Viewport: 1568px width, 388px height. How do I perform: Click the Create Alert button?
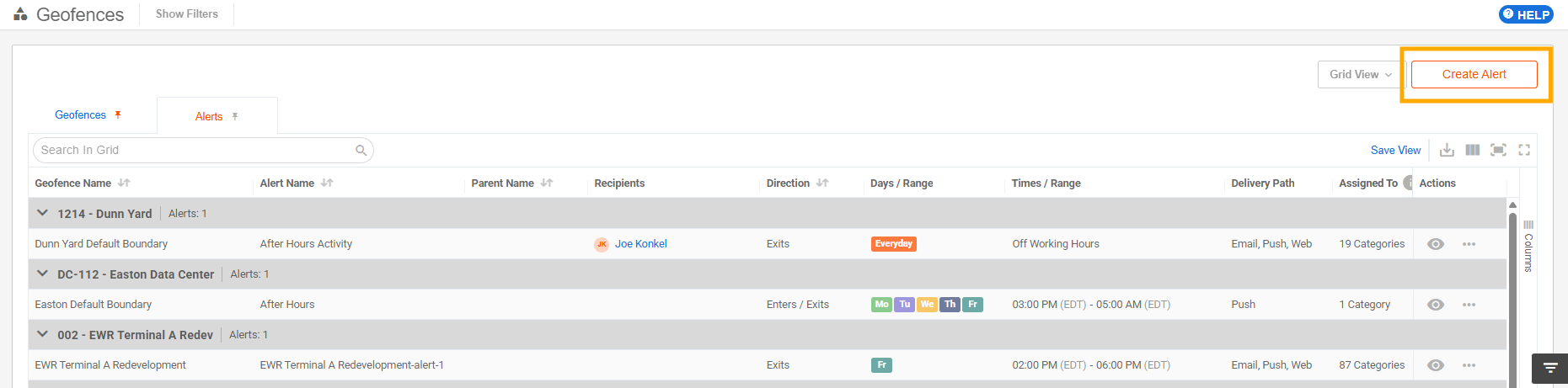1474,74
